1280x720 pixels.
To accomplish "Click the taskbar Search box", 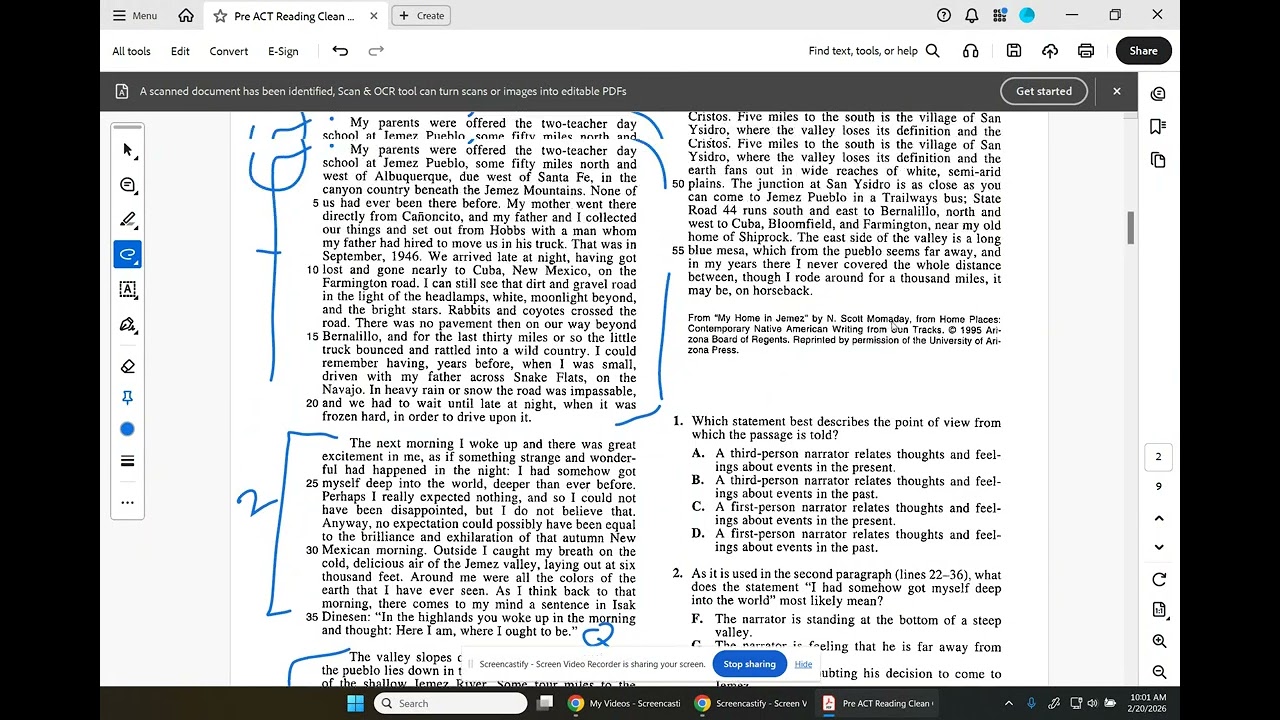I will [451, 703].
